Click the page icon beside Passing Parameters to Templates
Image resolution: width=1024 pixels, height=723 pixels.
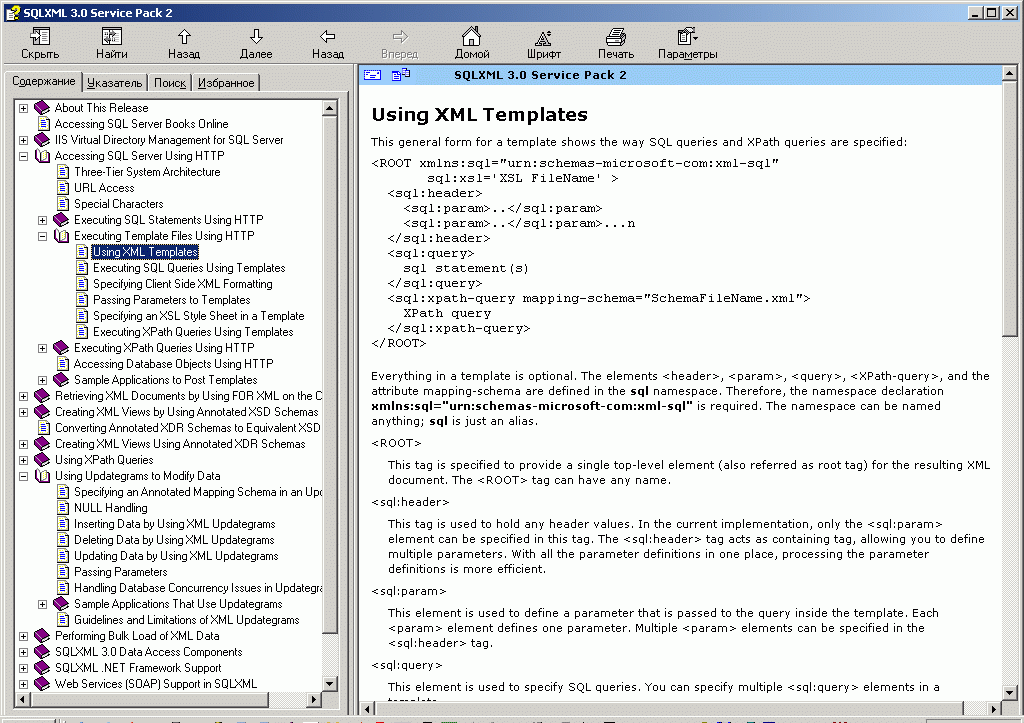82,300
